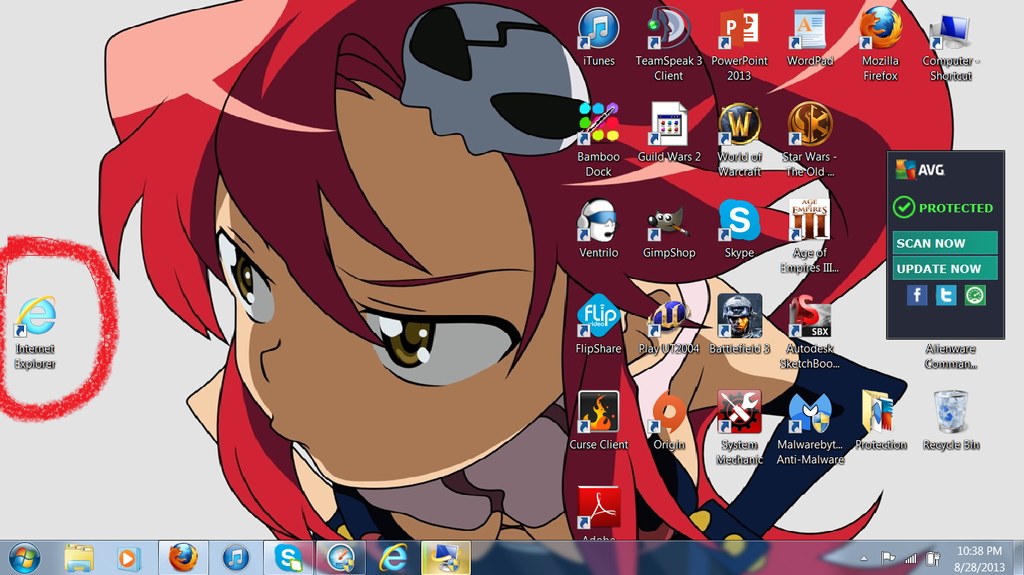
Task: Open the Adobe Reader desktop icon
Action: coord(598,513)
